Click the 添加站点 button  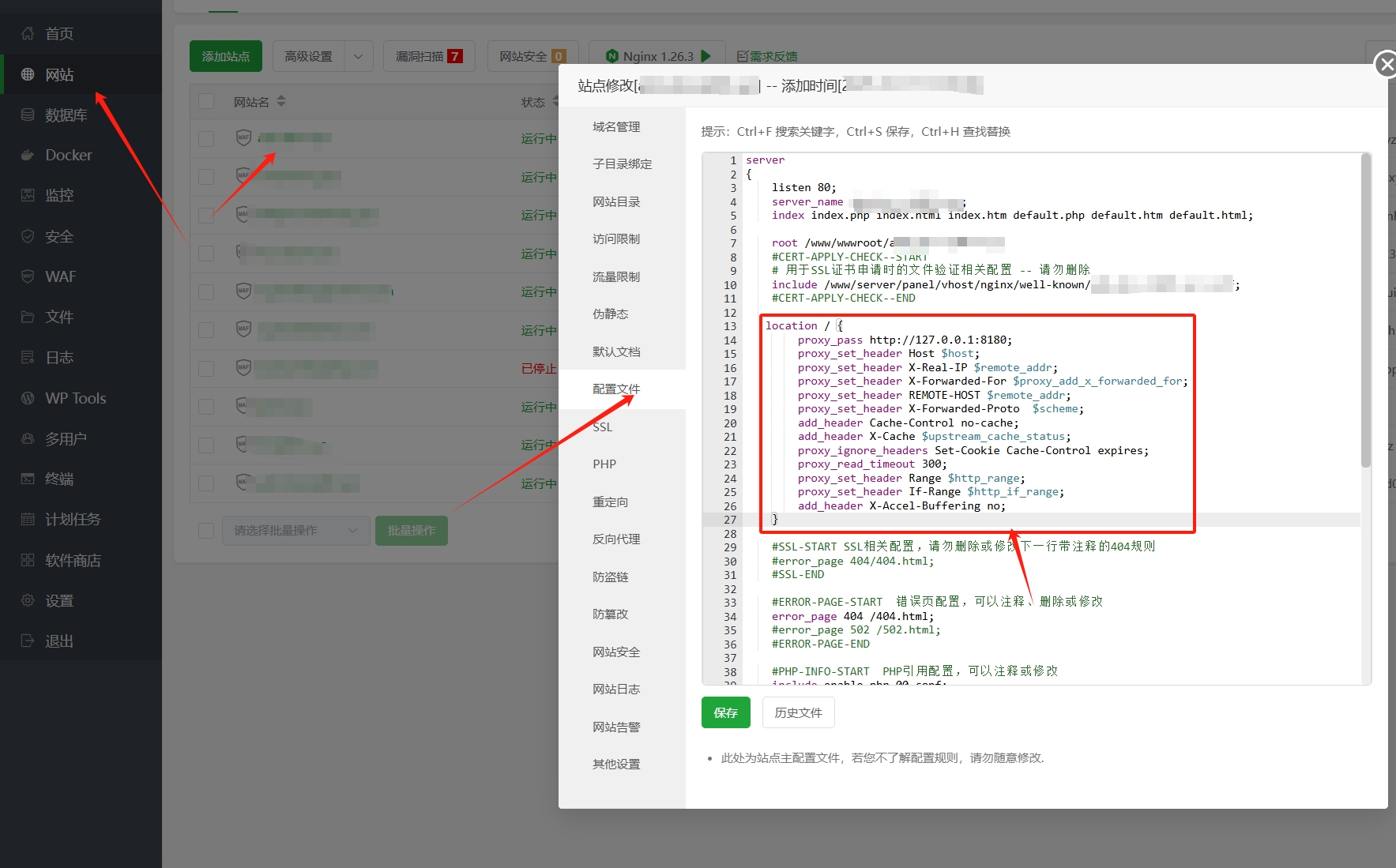coord(225,56)
